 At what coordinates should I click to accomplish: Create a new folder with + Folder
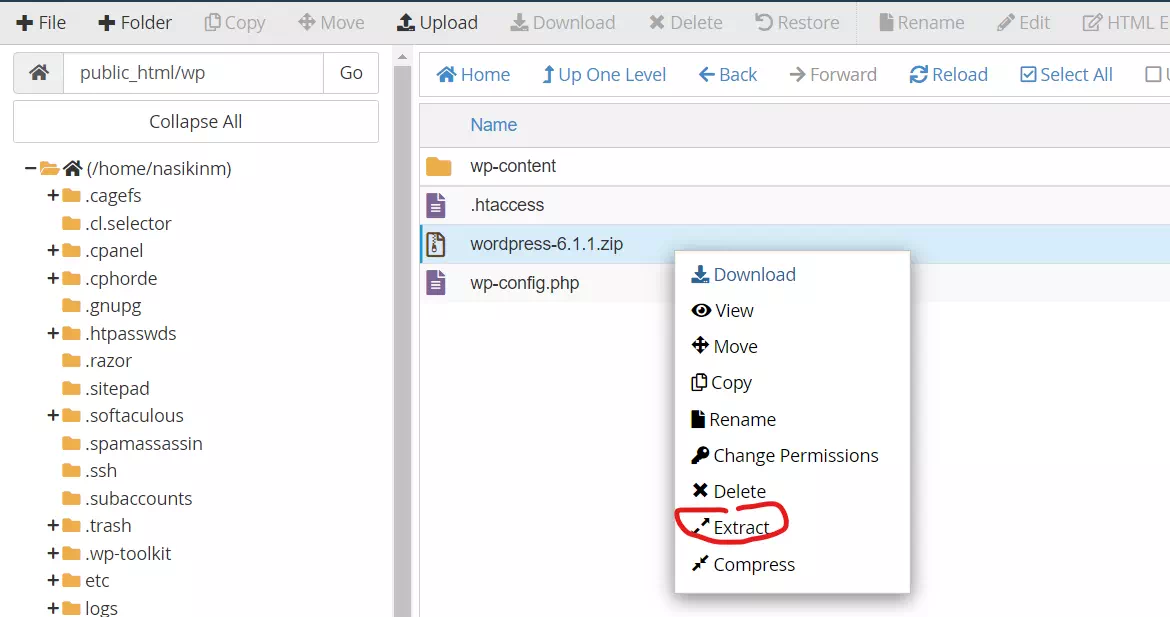tap(135, 22)
